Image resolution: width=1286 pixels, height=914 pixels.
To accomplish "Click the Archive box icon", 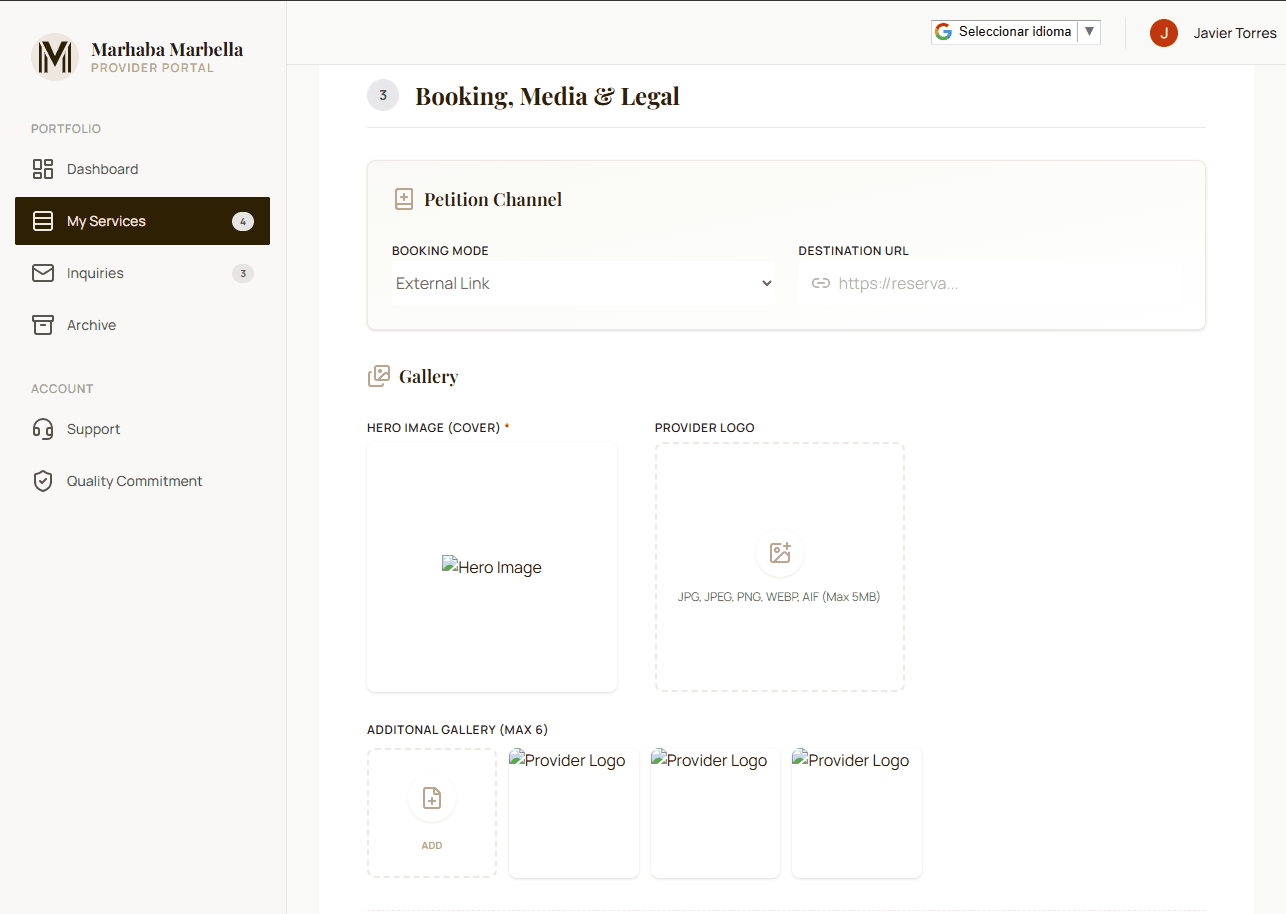I will click(x=43, y=325).
